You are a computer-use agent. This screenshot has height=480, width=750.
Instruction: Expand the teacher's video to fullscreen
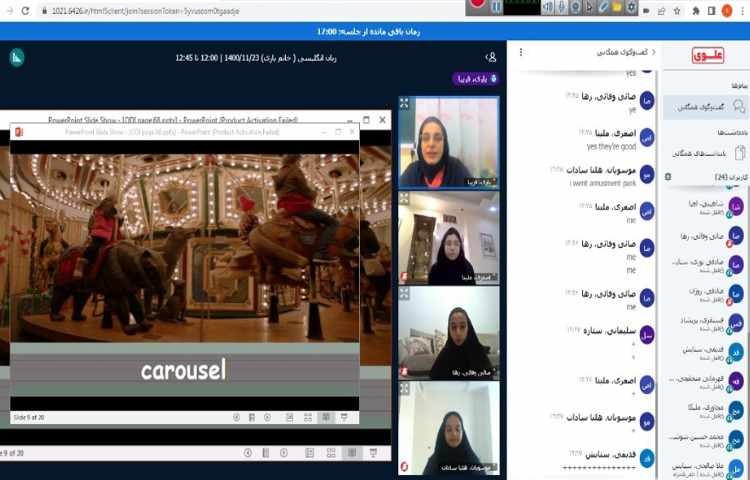(x=405, y=103)
